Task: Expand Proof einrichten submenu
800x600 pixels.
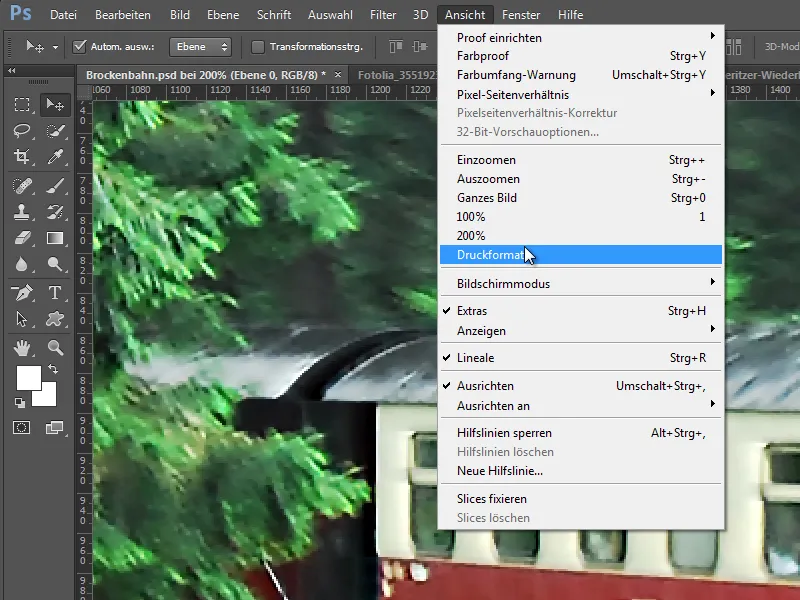Action: pyautogui.click(x=581, y=37)
